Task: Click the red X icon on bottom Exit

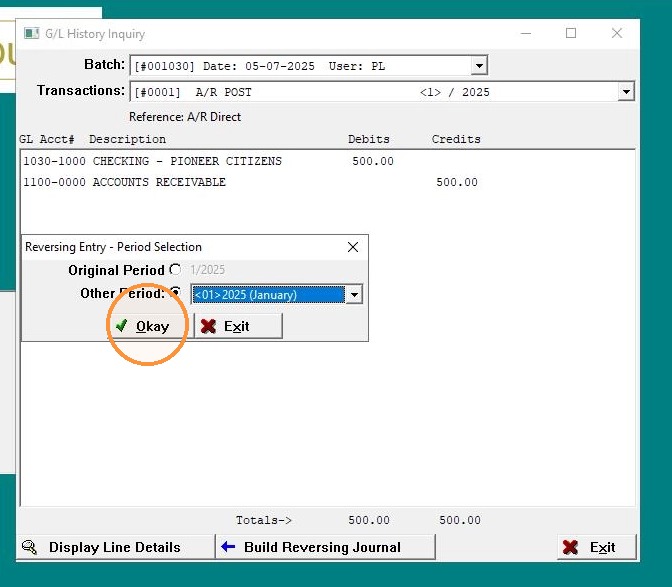Action: pyautogui.click(x=570, y=547)
